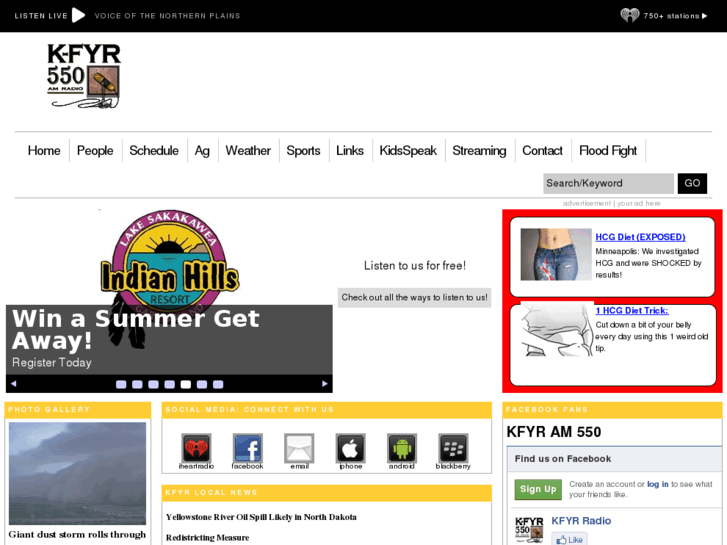Viewport: 727px width, 545px height.
Task: Open the iheartradio social icon
Action: pos(196,448)
